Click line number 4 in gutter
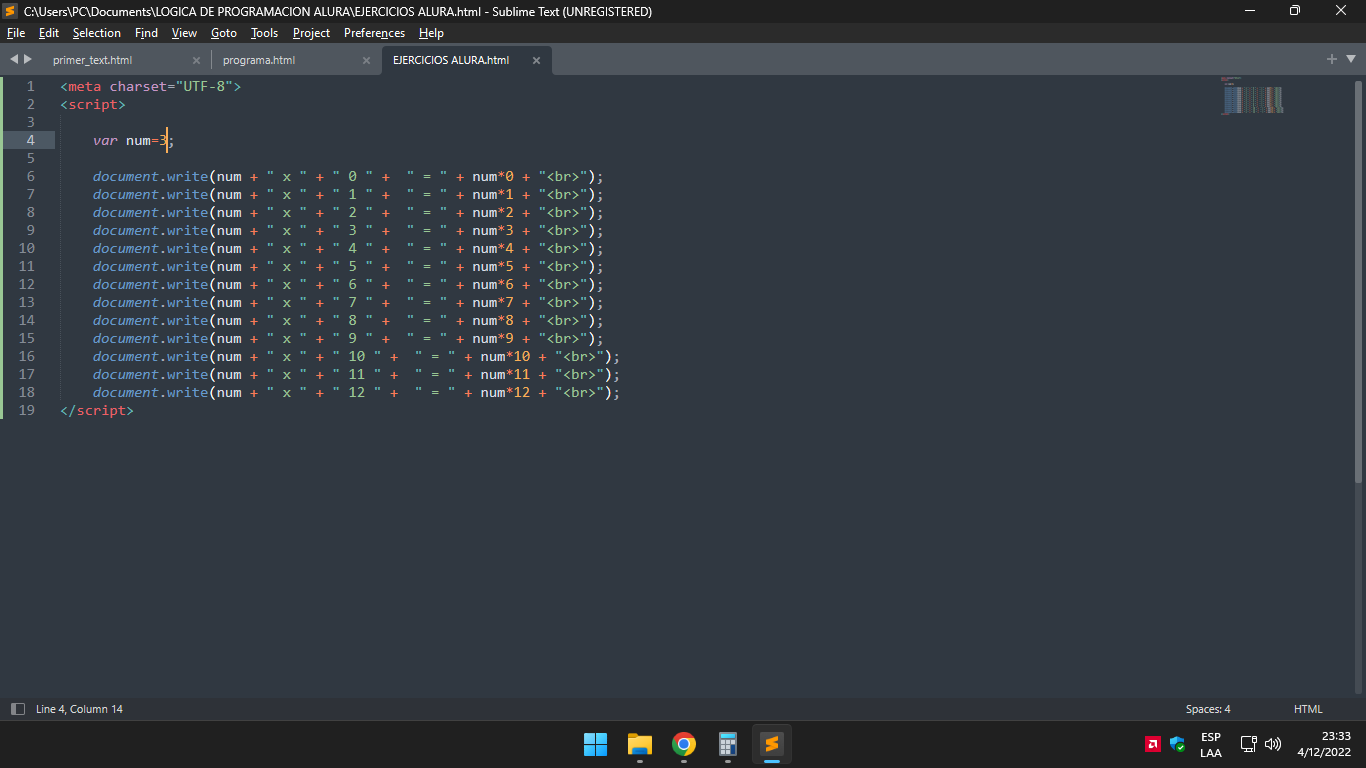 [x=31, y=140]
